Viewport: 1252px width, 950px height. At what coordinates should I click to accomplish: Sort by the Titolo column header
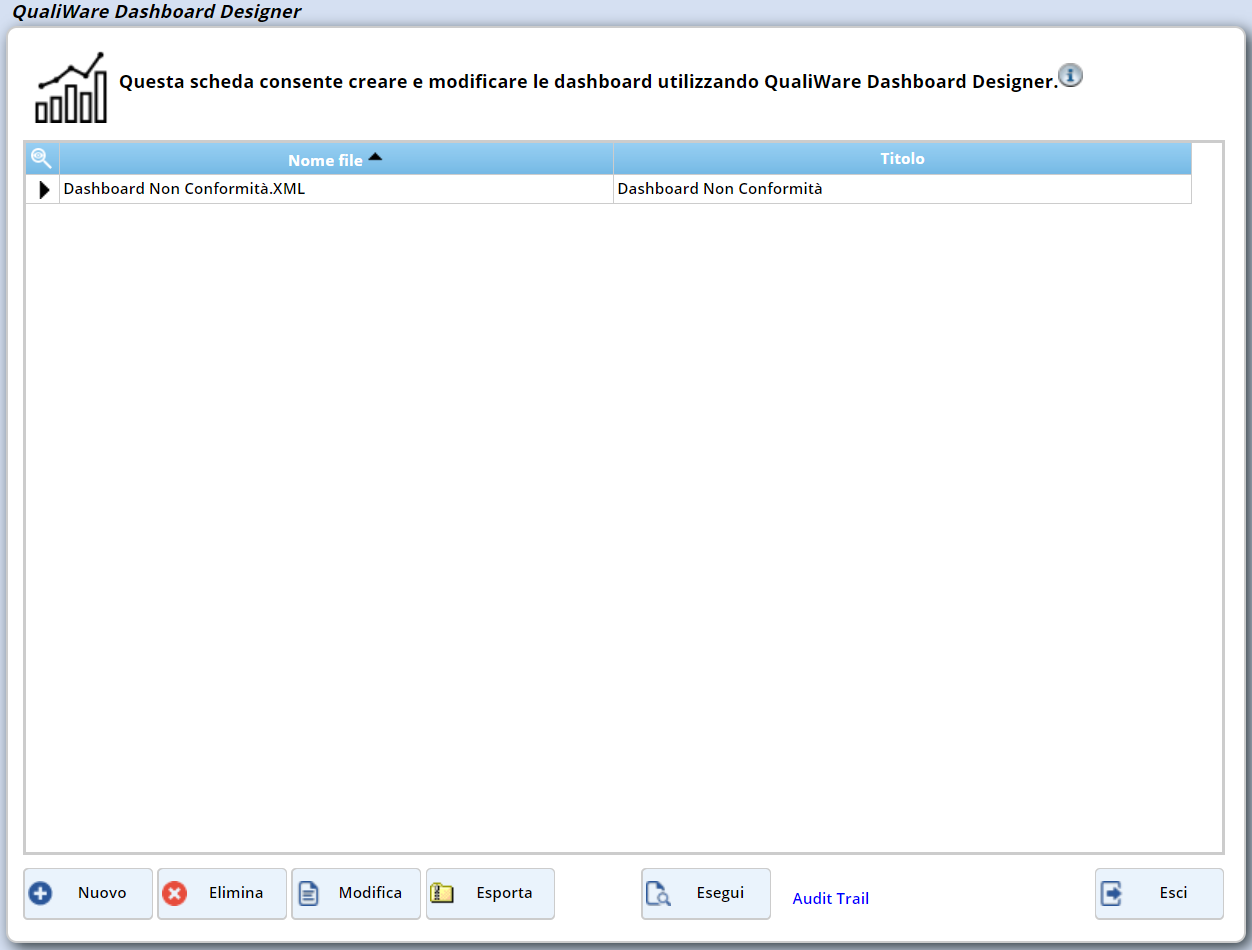click(902, 159)
